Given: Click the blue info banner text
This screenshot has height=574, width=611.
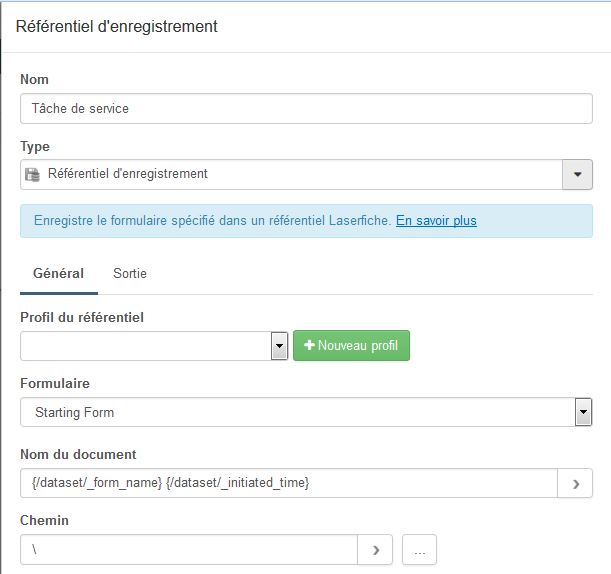Looking at the screenshot, I should click(212, 221).
